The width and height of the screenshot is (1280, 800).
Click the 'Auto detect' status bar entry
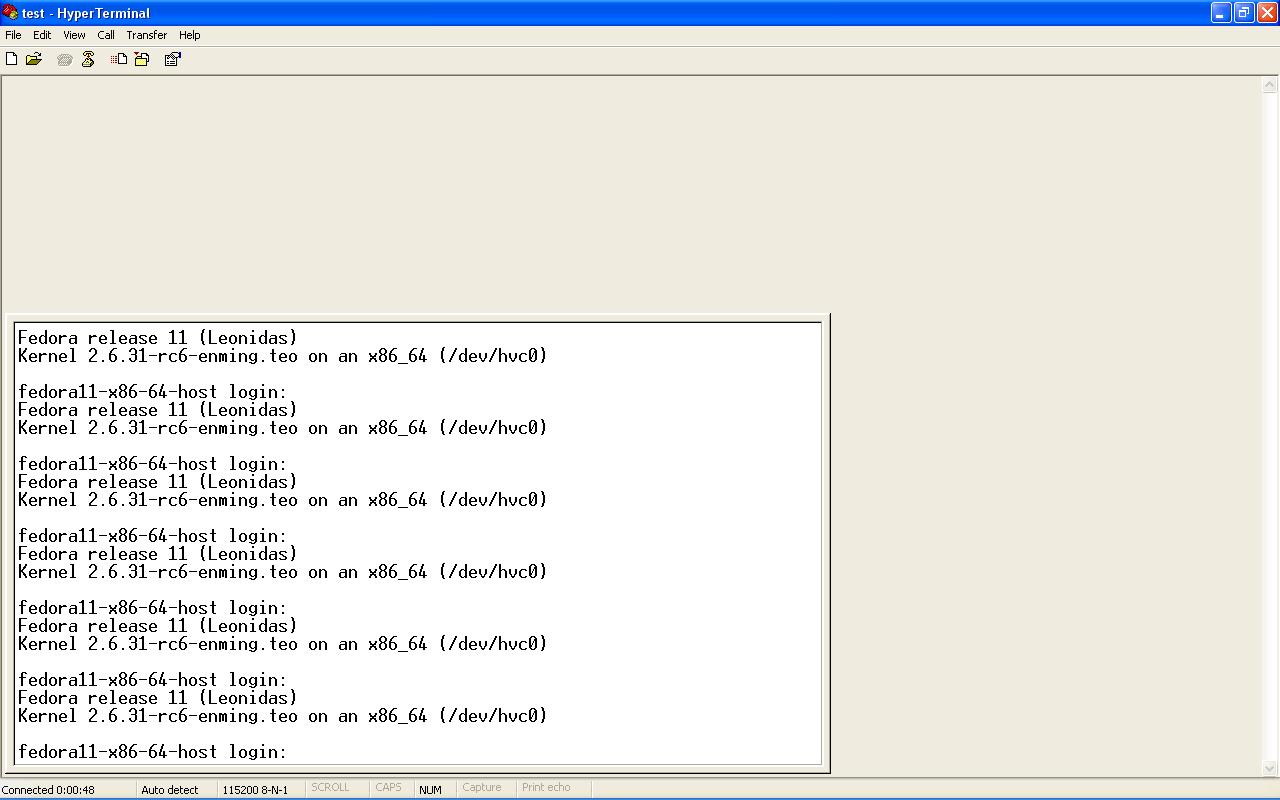[170, 790]
